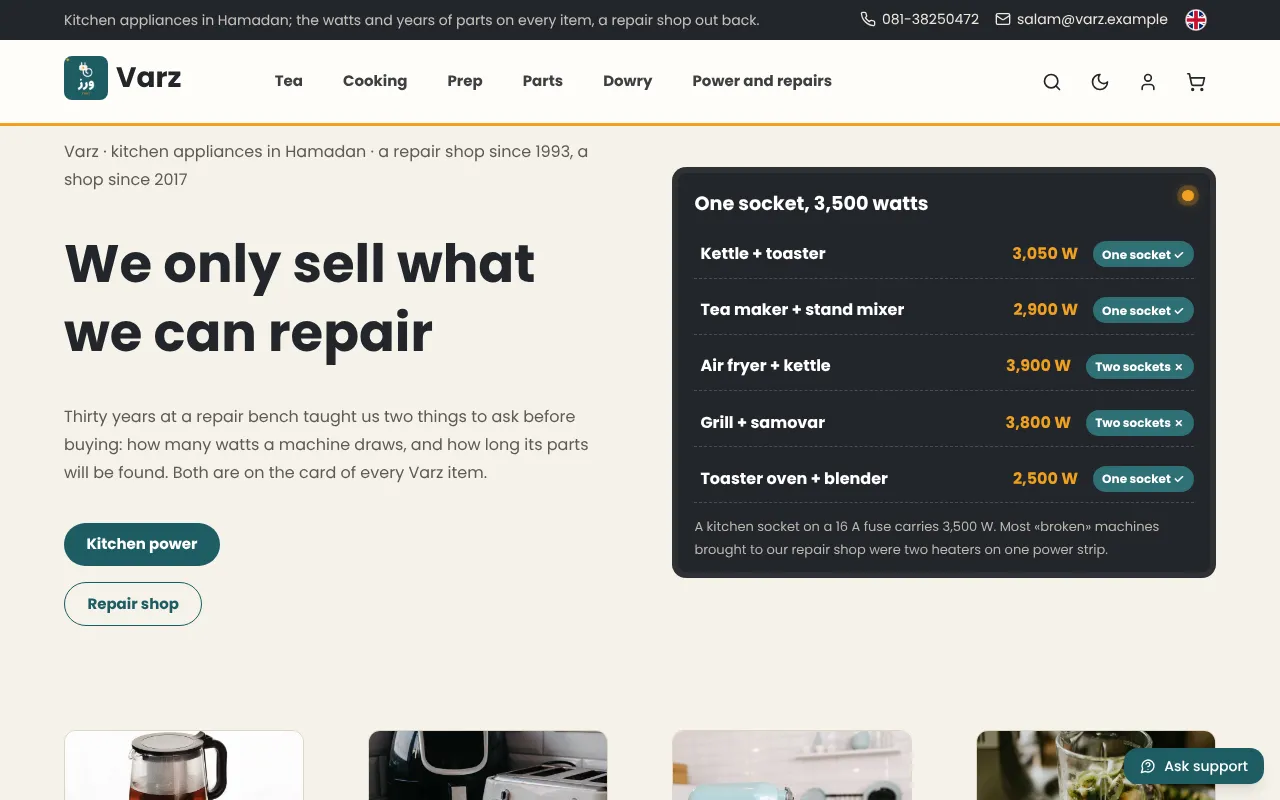The image size is (1280, 800).
Task: Click the envelope email icon
Action: click(1003, 19)
